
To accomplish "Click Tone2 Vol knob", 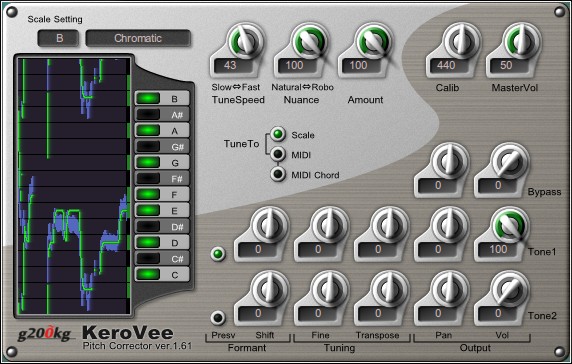I will click(x=509, y=289).
